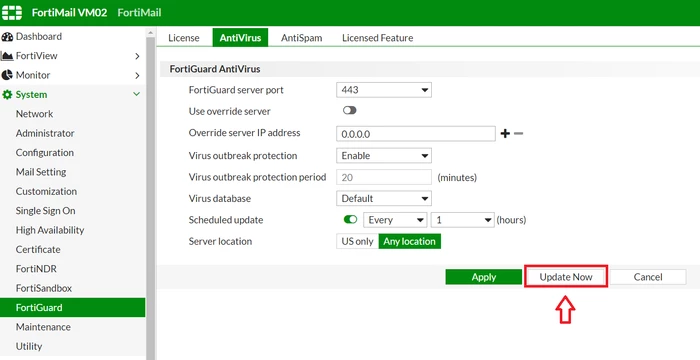The height and width of the screenshot is (360, 700).
Task: Click the Update Now button
Action: pos(566,277)
